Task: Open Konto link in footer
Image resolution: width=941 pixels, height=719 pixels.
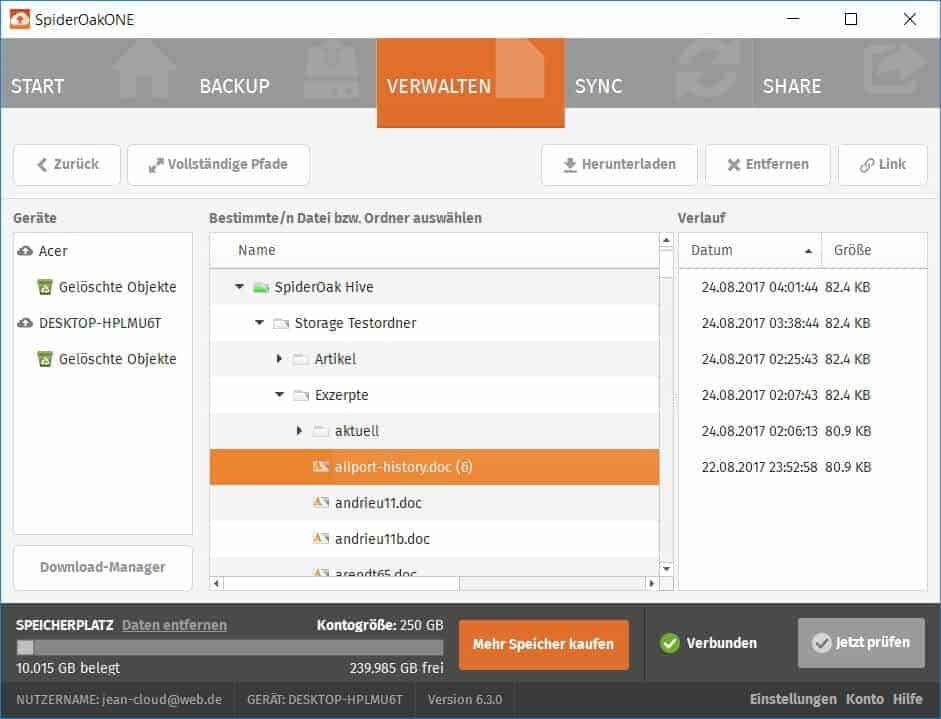Action: [864, 699]
